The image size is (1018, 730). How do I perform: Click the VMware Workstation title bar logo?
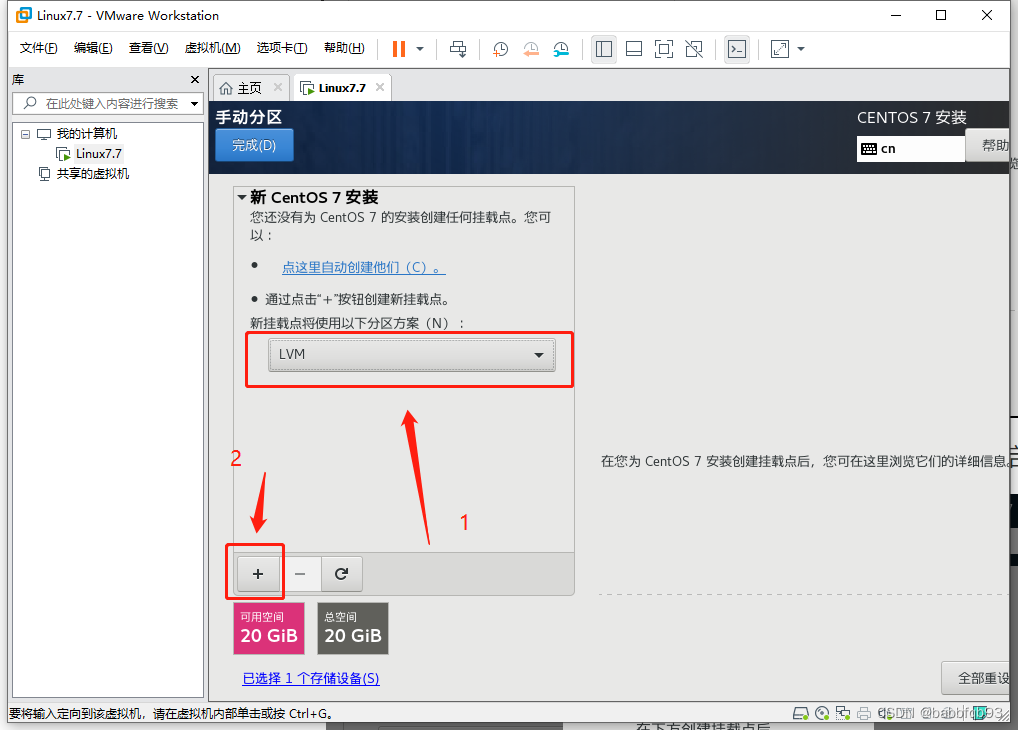(23, 15)
